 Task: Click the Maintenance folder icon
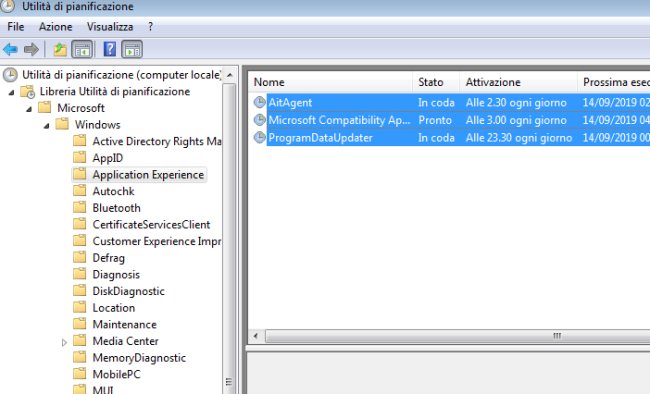(x=80, y=323)
